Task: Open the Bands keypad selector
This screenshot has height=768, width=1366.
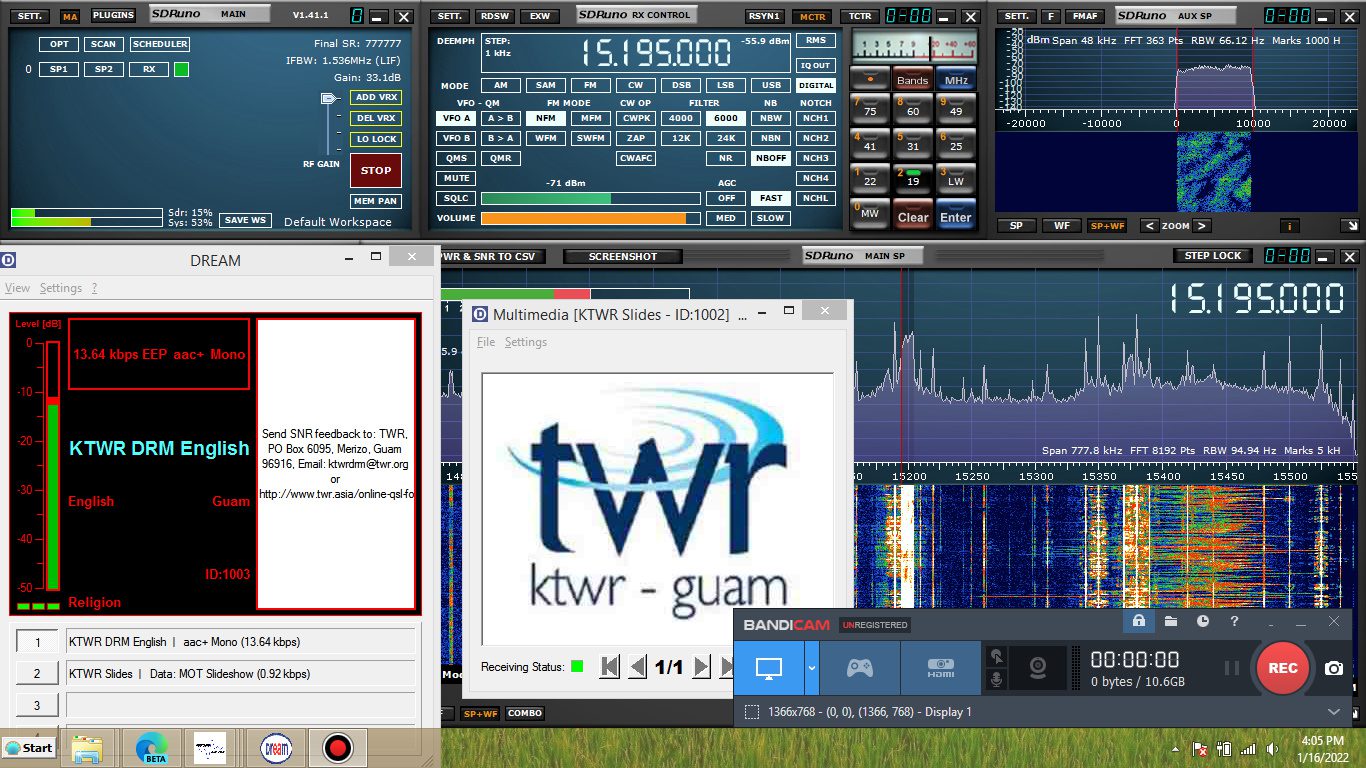Action: [912, 80]
